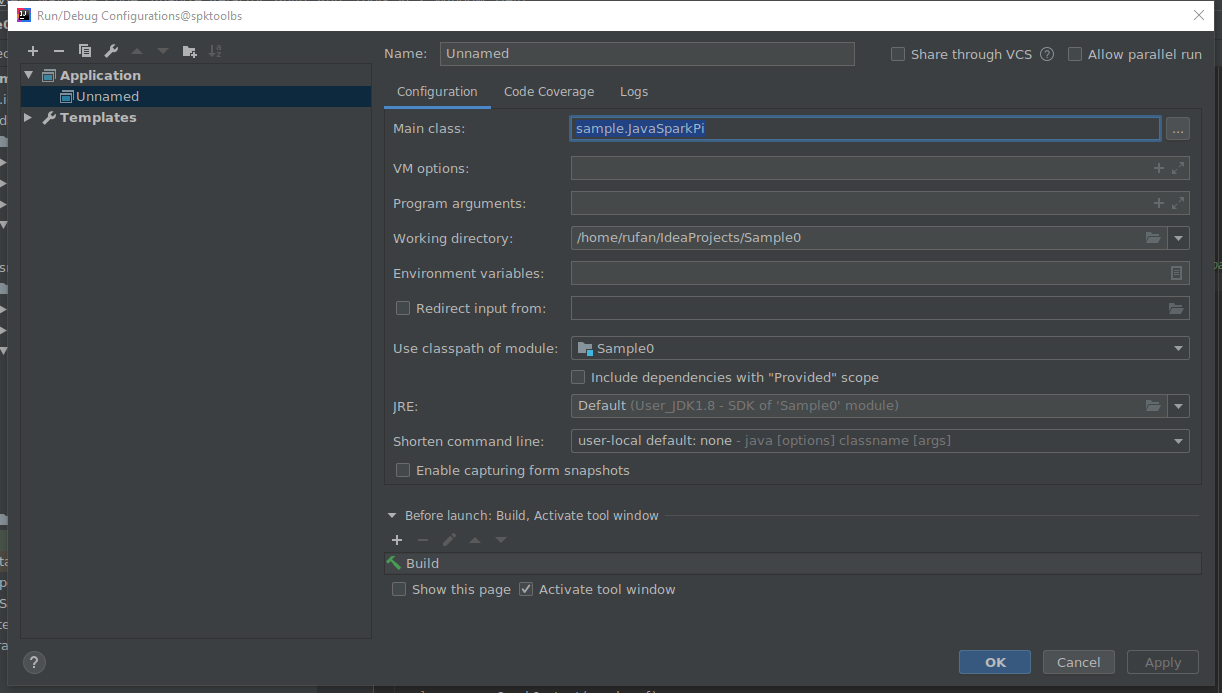Open Use classpath of module dropdown
The image size is (1222, 693).
pos(1178,348)
